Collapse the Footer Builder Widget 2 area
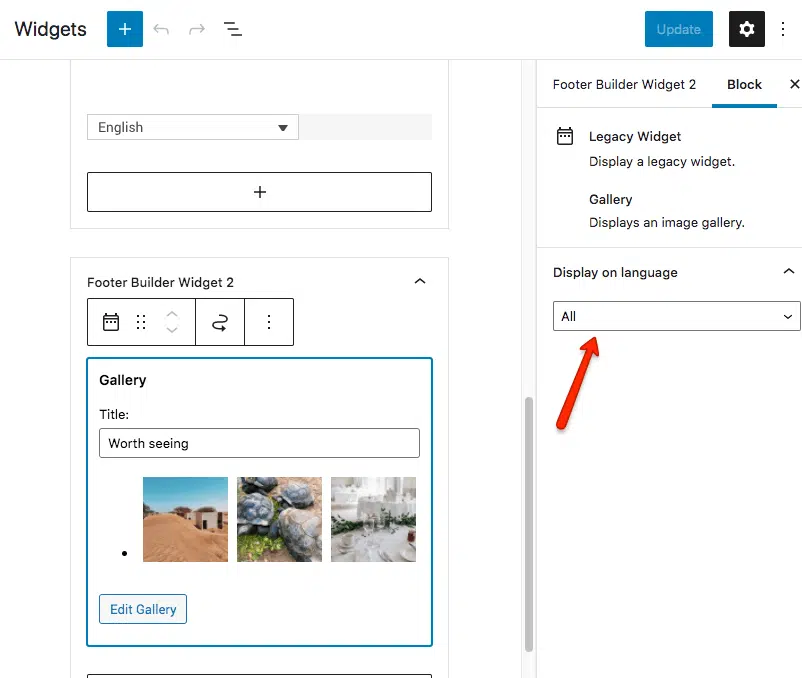The width and height of the screenshot is (802, 678). coord(420,282)
